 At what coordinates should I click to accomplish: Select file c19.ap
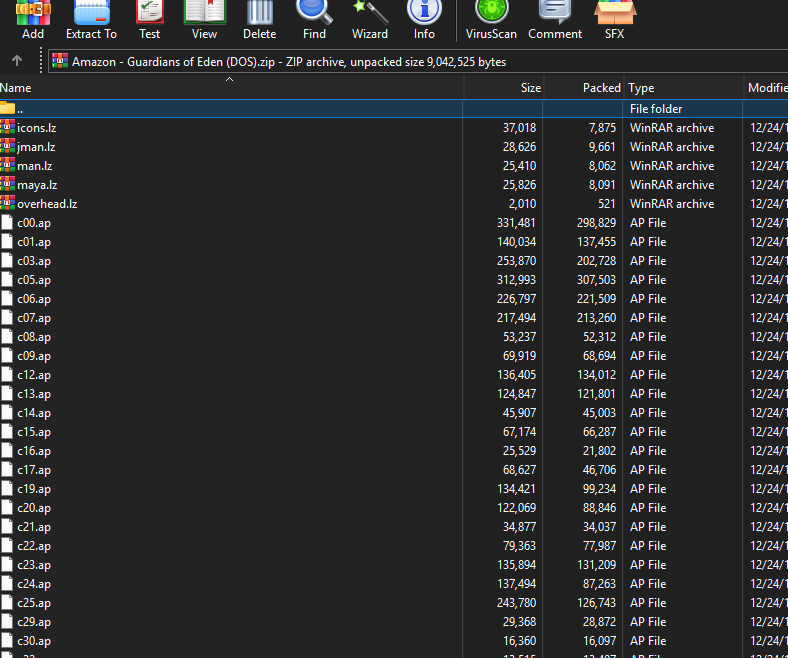pyautogui.click(x=34, y=489)
